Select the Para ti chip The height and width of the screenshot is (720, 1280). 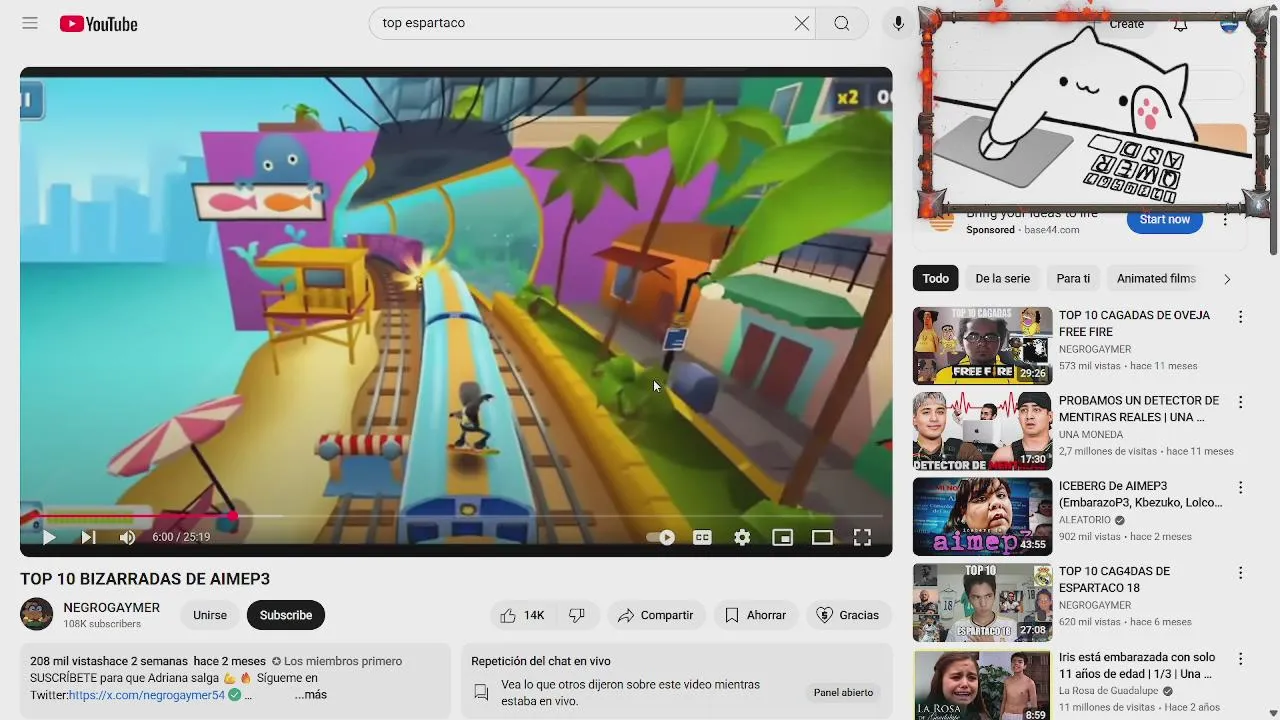coord(1073,278)
